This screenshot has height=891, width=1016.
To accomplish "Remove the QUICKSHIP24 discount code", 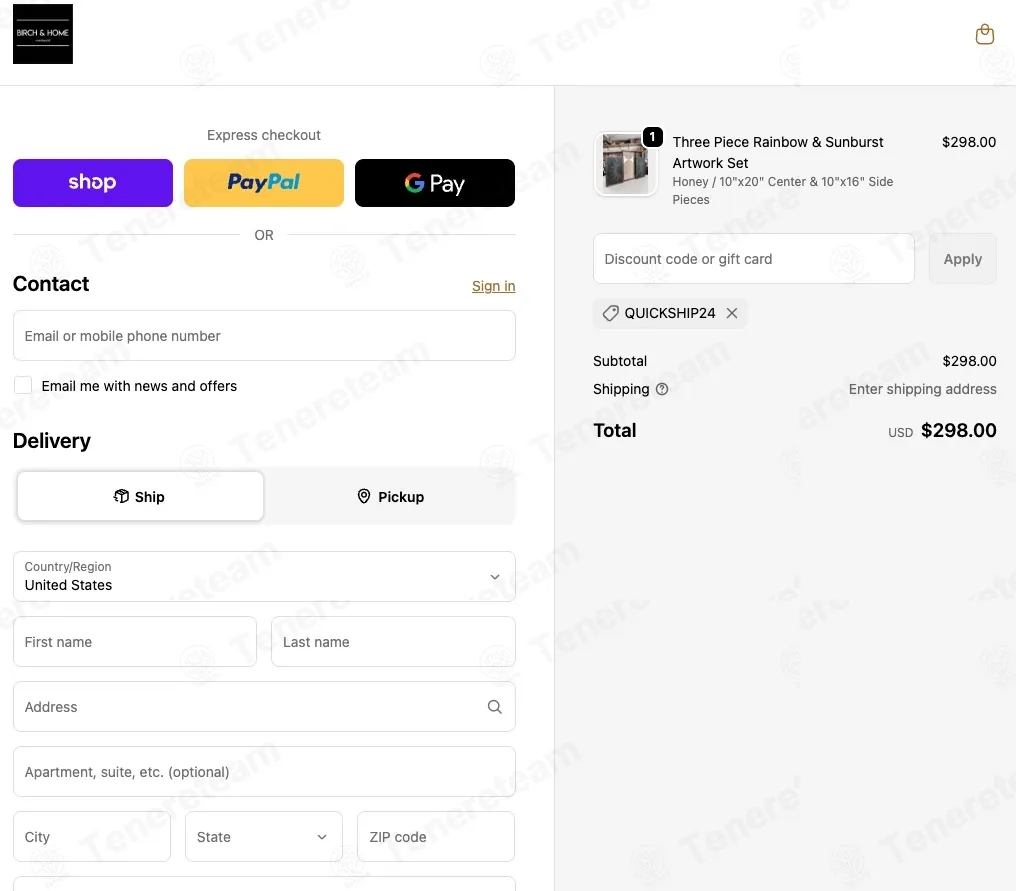I will tap(732, 313).
